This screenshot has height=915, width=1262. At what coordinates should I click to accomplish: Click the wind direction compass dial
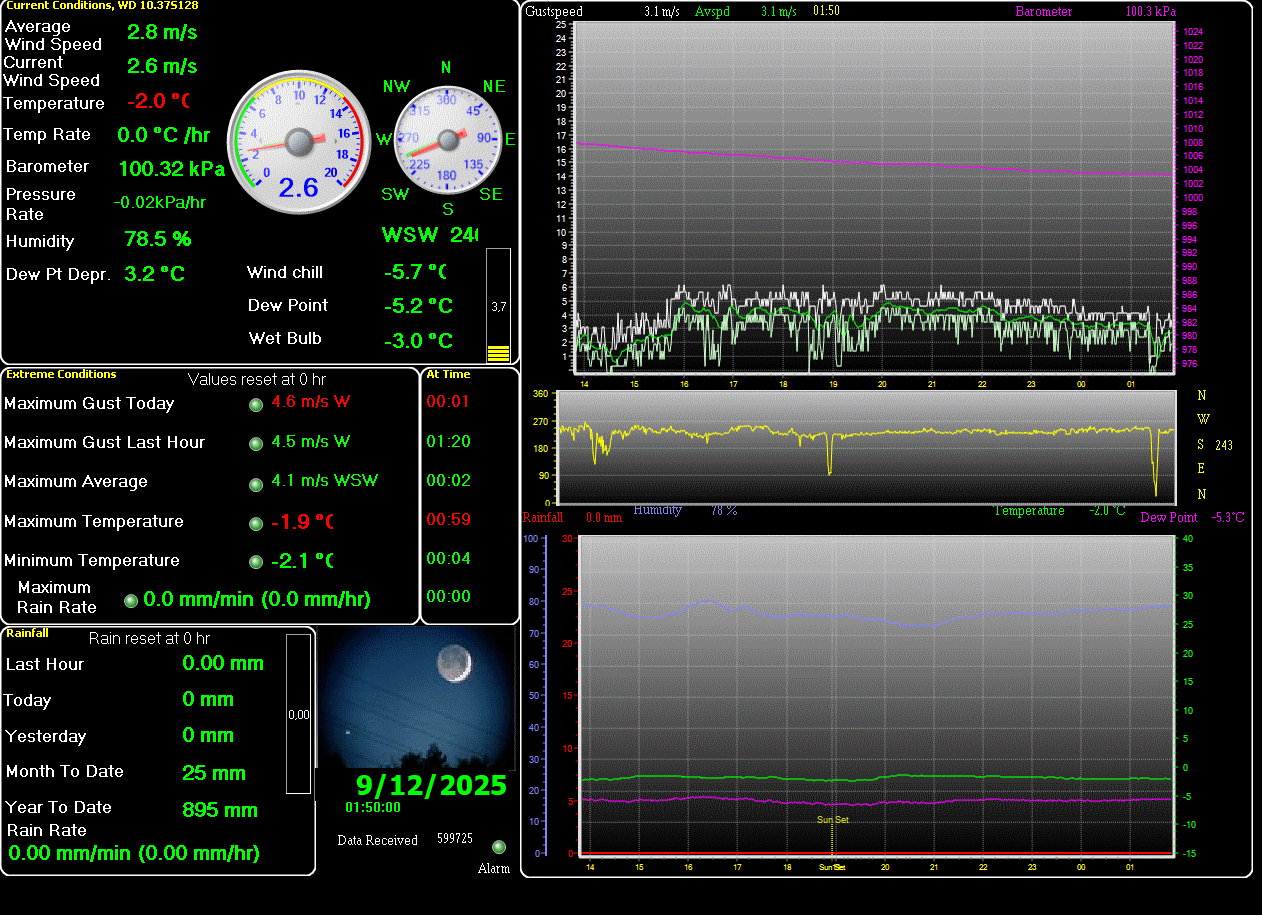coord(447,140)
